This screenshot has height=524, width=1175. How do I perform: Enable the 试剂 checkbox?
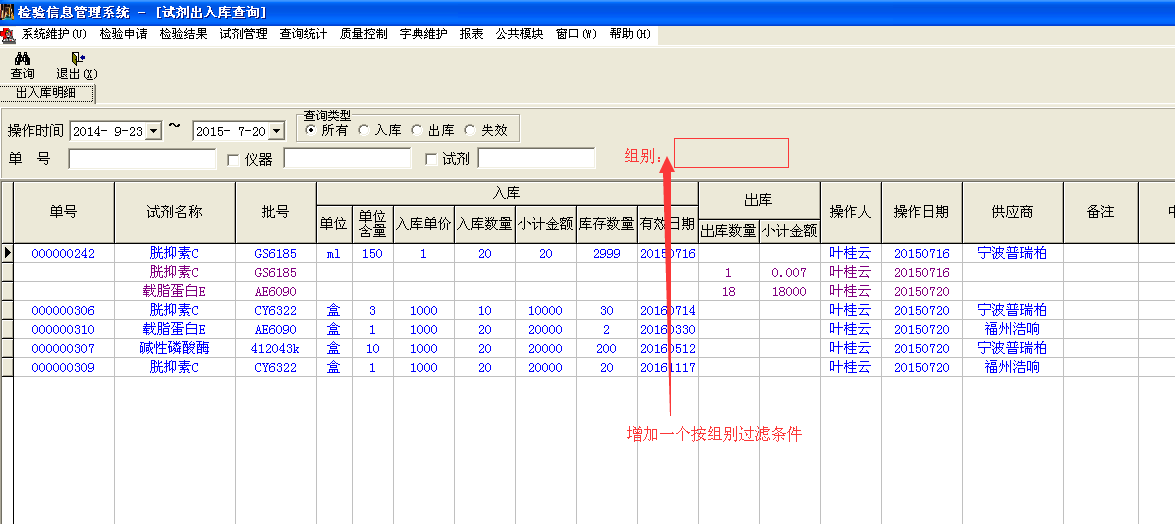(431, 159)
